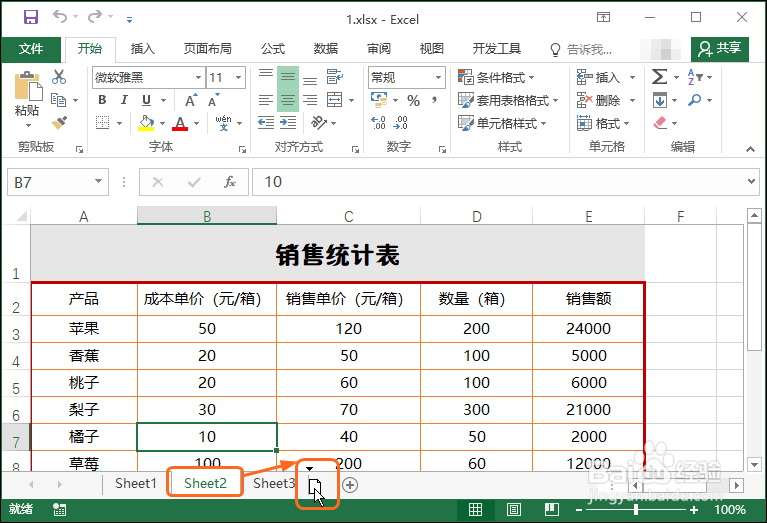767x523 pixels.
Task: Click the increase decimal icon
Action: 379,123
